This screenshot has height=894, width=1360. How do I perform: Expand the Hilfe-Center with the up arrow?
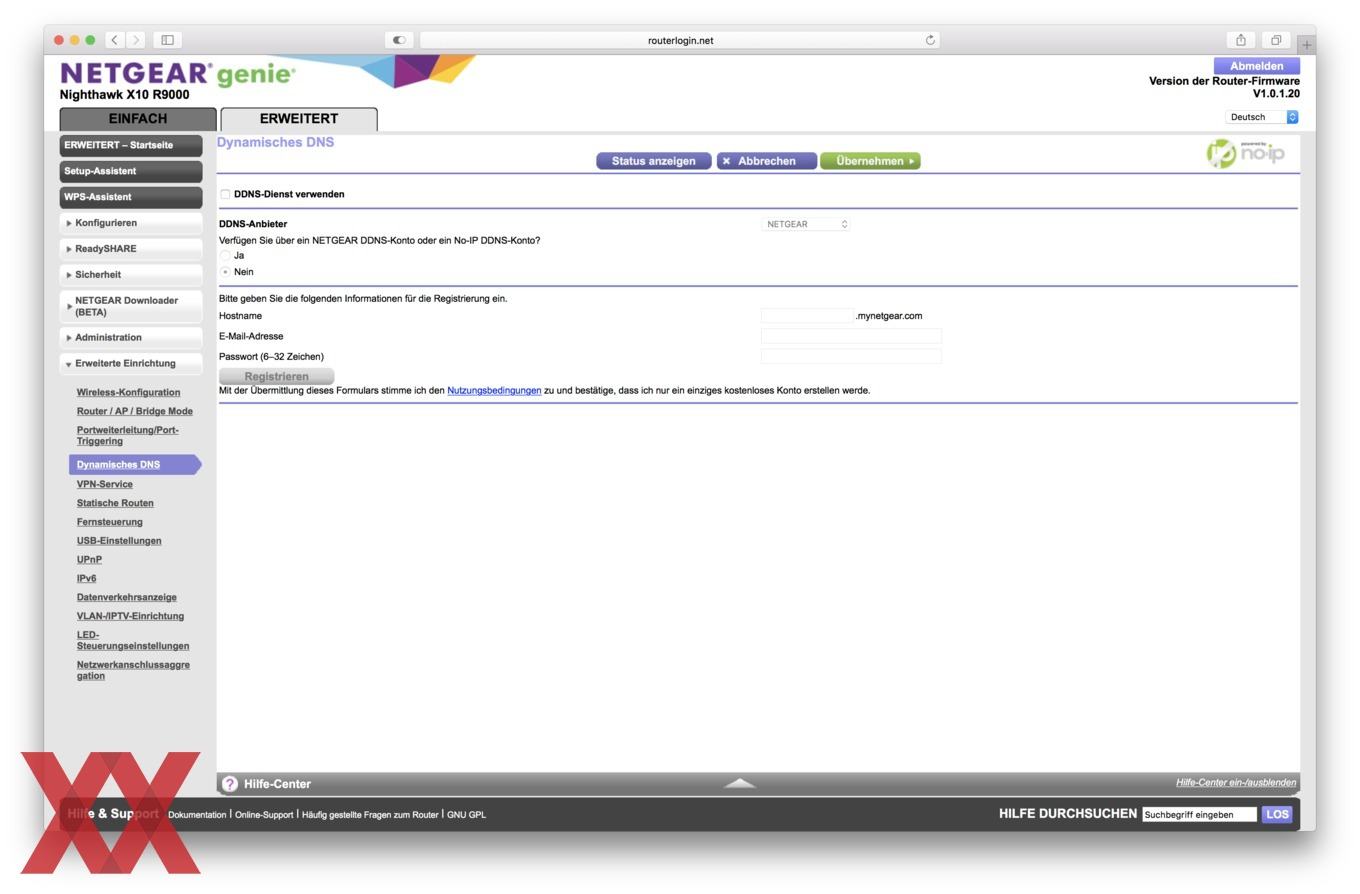coord(740,783)
